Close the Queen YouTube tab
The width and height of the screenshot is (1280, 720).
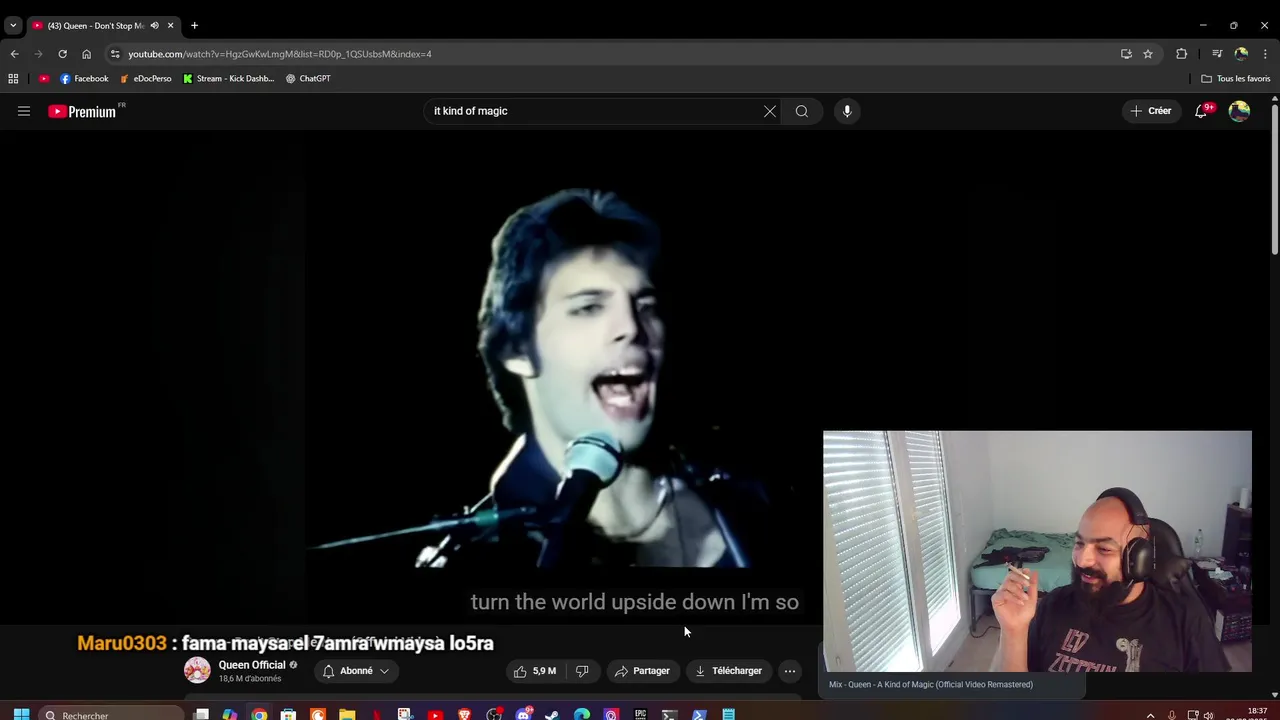[170, 25]
